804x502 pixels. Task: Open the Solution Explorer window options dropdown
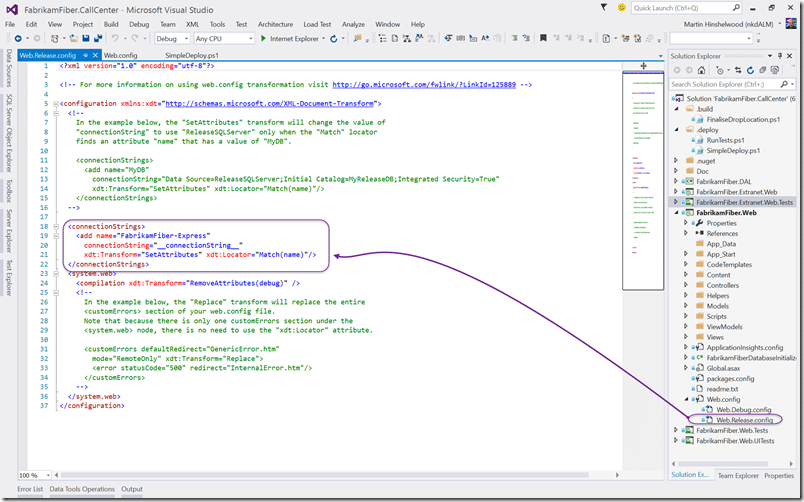[770, 56]
